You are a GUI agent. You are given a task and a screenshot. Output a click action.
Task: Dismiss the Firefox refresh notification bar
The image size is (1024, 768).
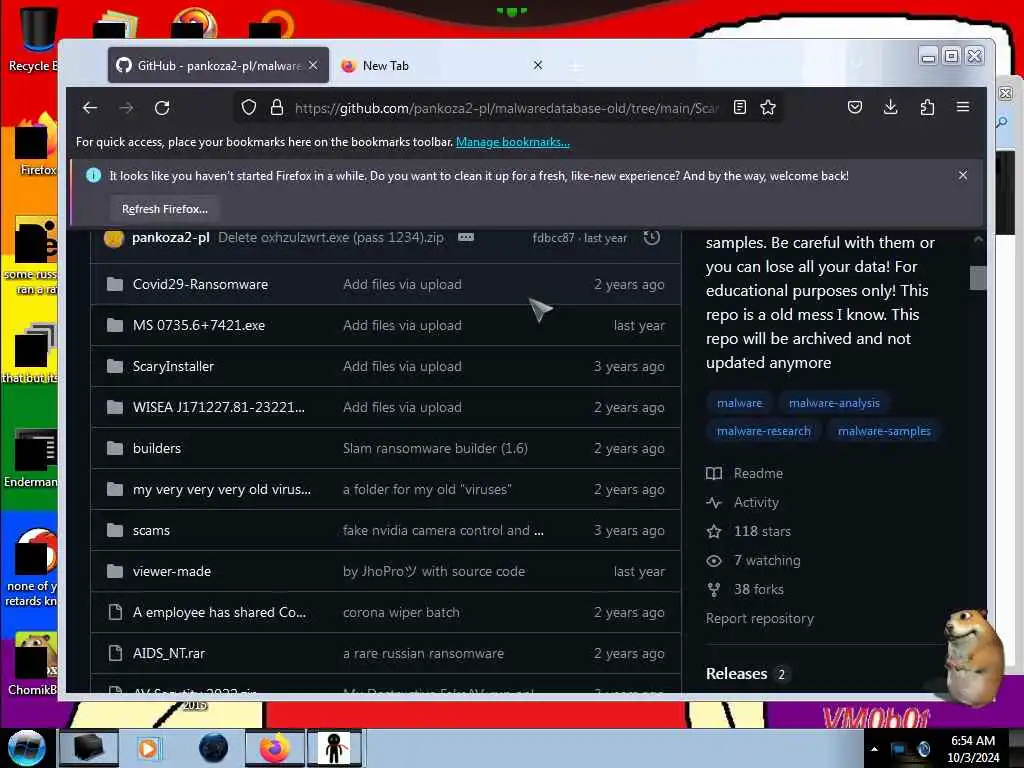click(963, 175)
